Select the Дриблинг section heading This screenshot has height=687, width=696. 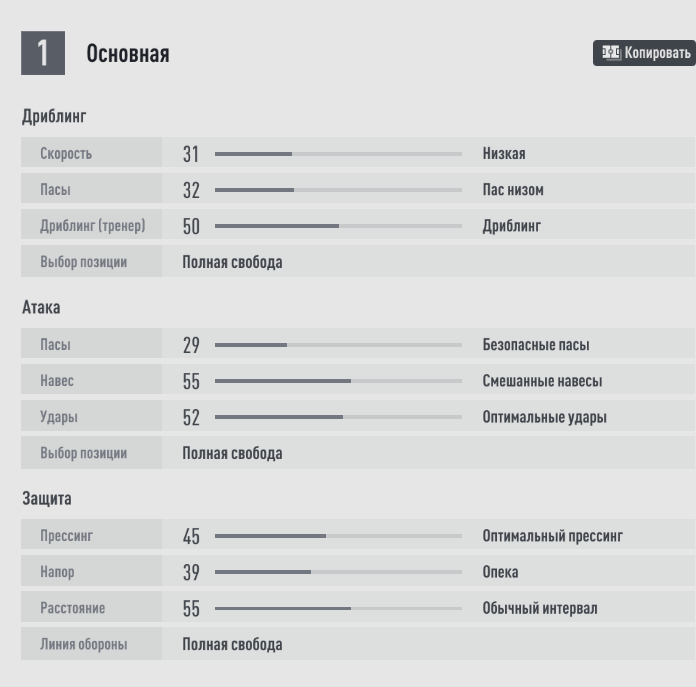54,117
